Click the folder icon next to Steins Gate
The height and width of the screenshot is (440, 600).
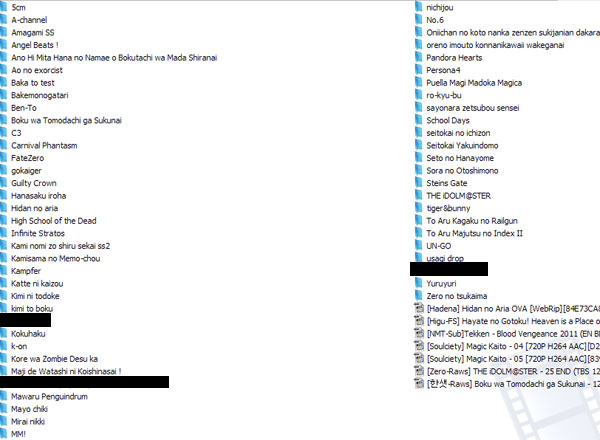pos(419,183)
